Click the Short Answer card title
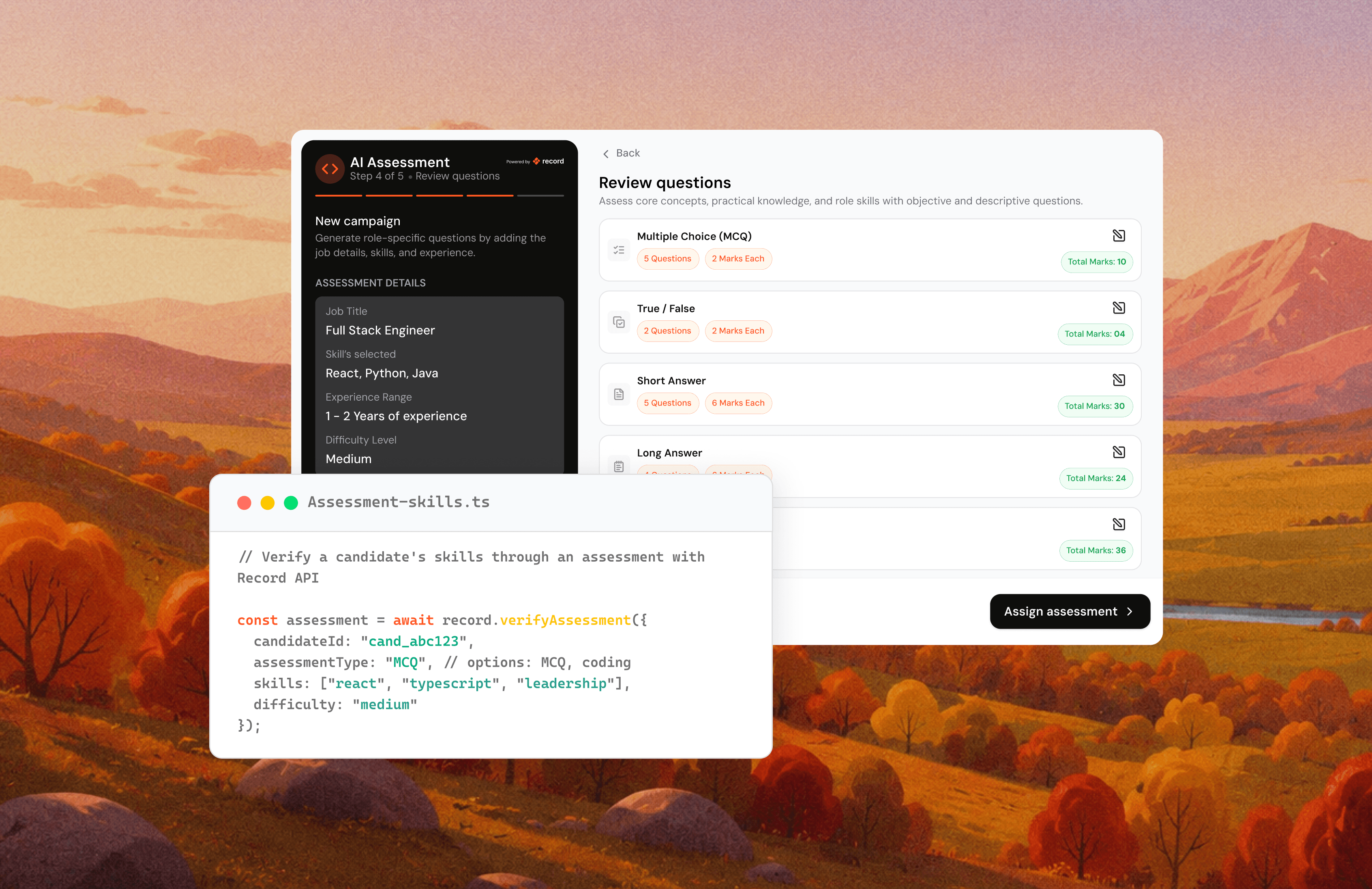The width and height of the screenshot is (1372, 889). [671, 380]
